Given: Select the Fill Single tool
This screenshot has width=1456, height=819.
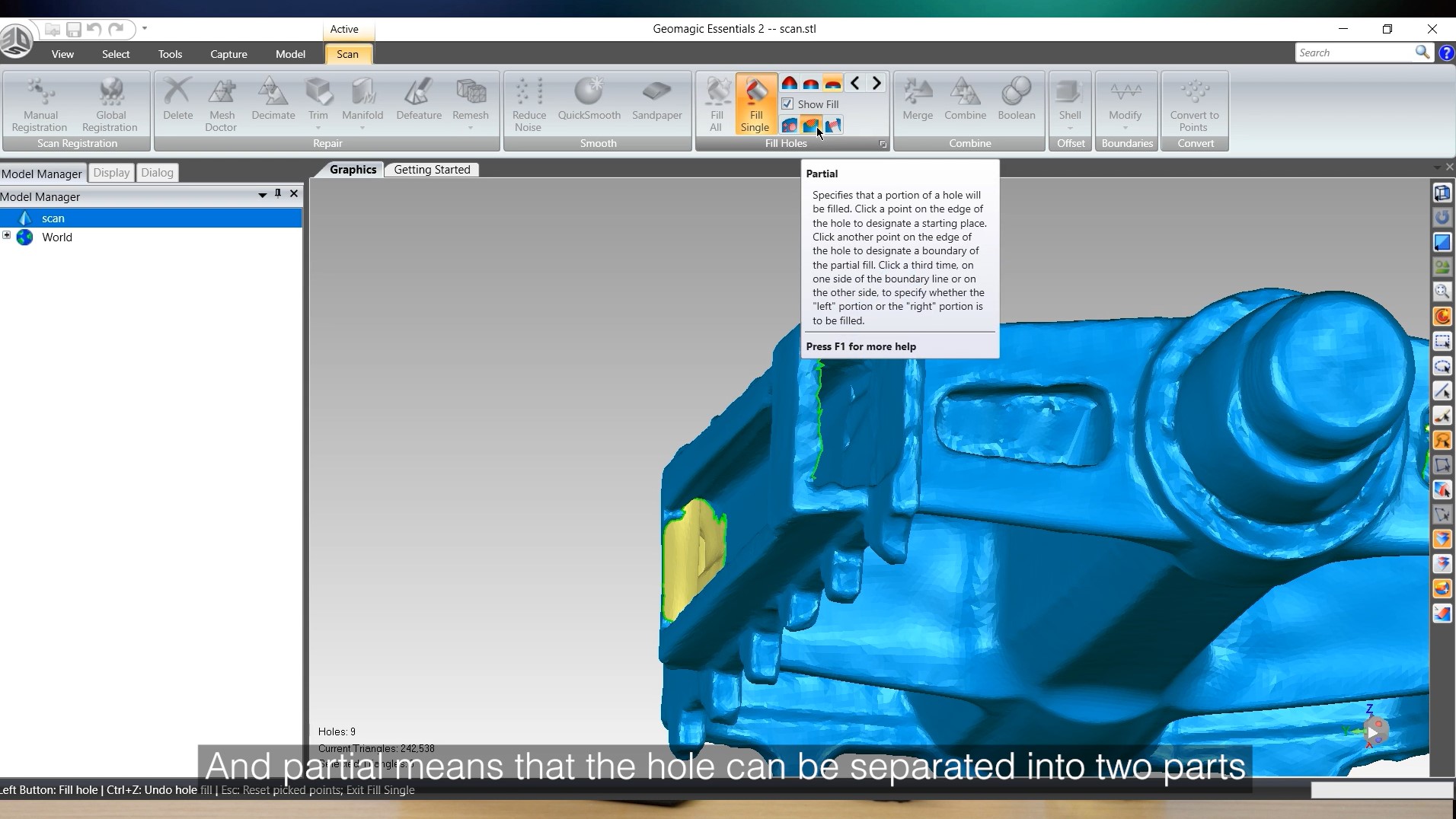Looking at the screenshot, I should 755,103.
